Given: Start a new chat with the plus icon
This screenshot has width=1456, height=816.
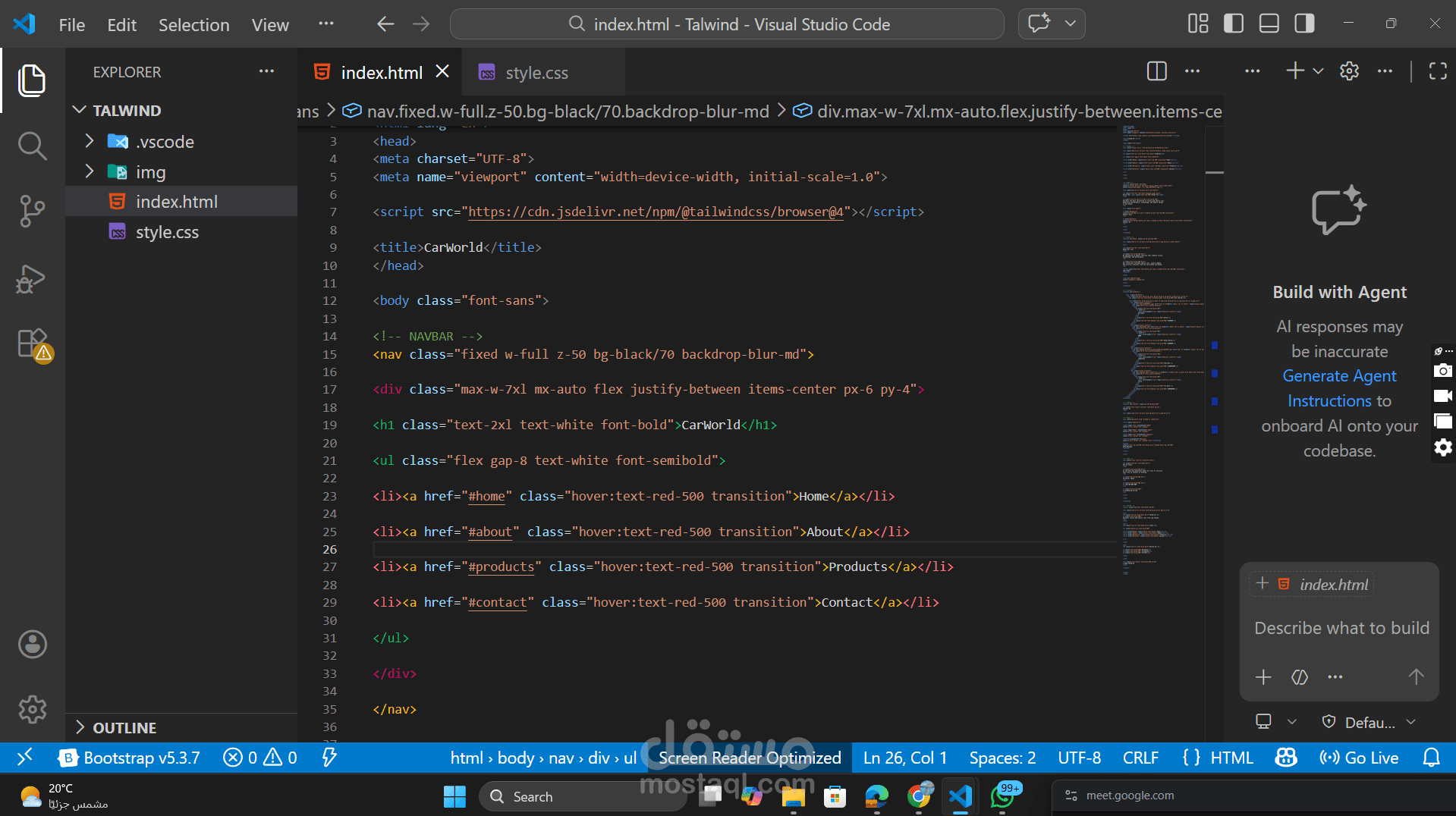Looking at the screenshot, I should 1295,71.
